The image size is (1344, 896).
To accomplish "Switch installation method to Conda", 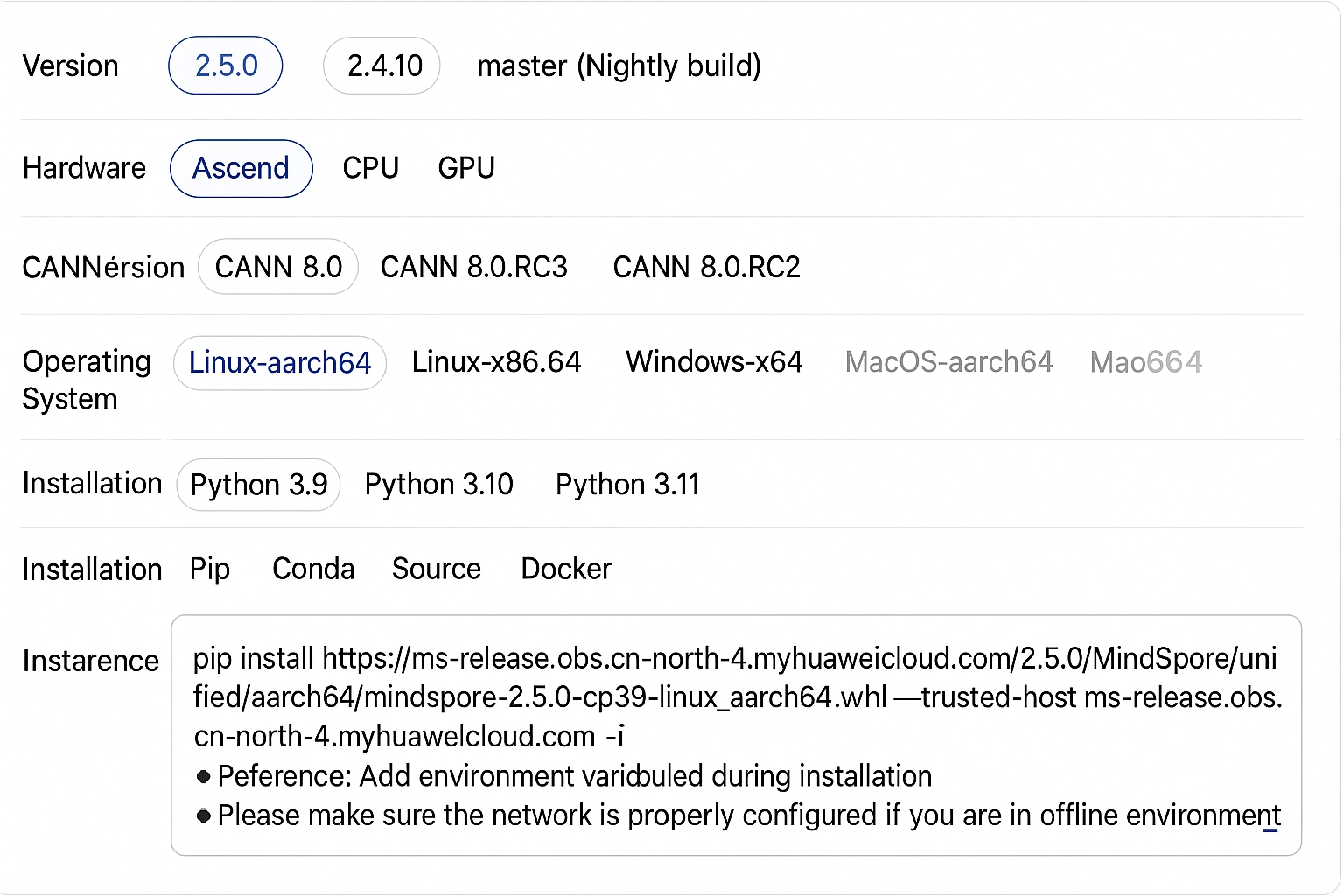I will tap(313, 570).
